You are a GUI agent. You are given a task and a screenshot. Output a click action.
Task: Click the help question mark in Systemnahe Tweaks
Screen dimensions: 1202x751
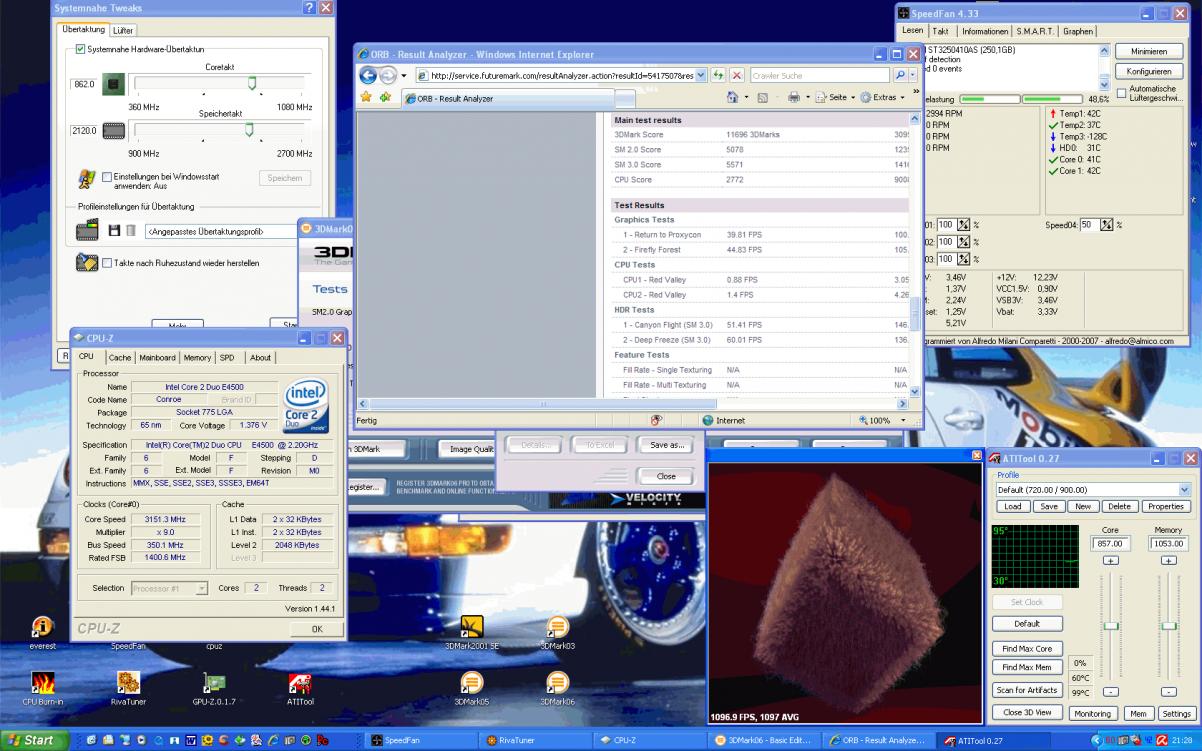click(308, 8)
